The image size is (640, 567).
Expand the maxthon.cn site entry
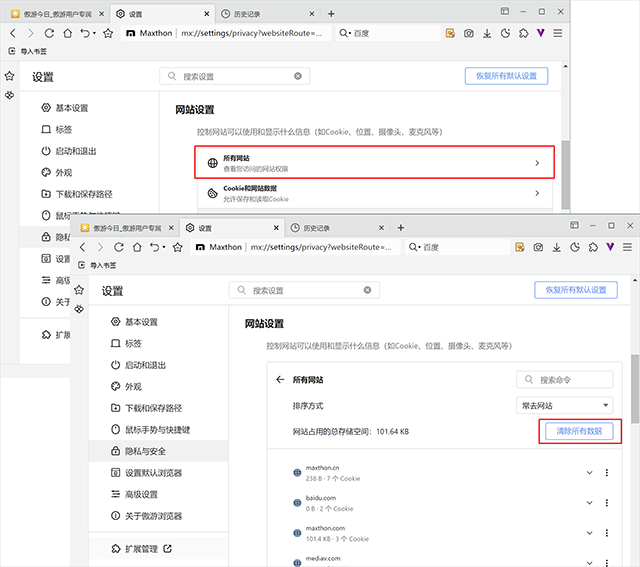coord(589,473)
